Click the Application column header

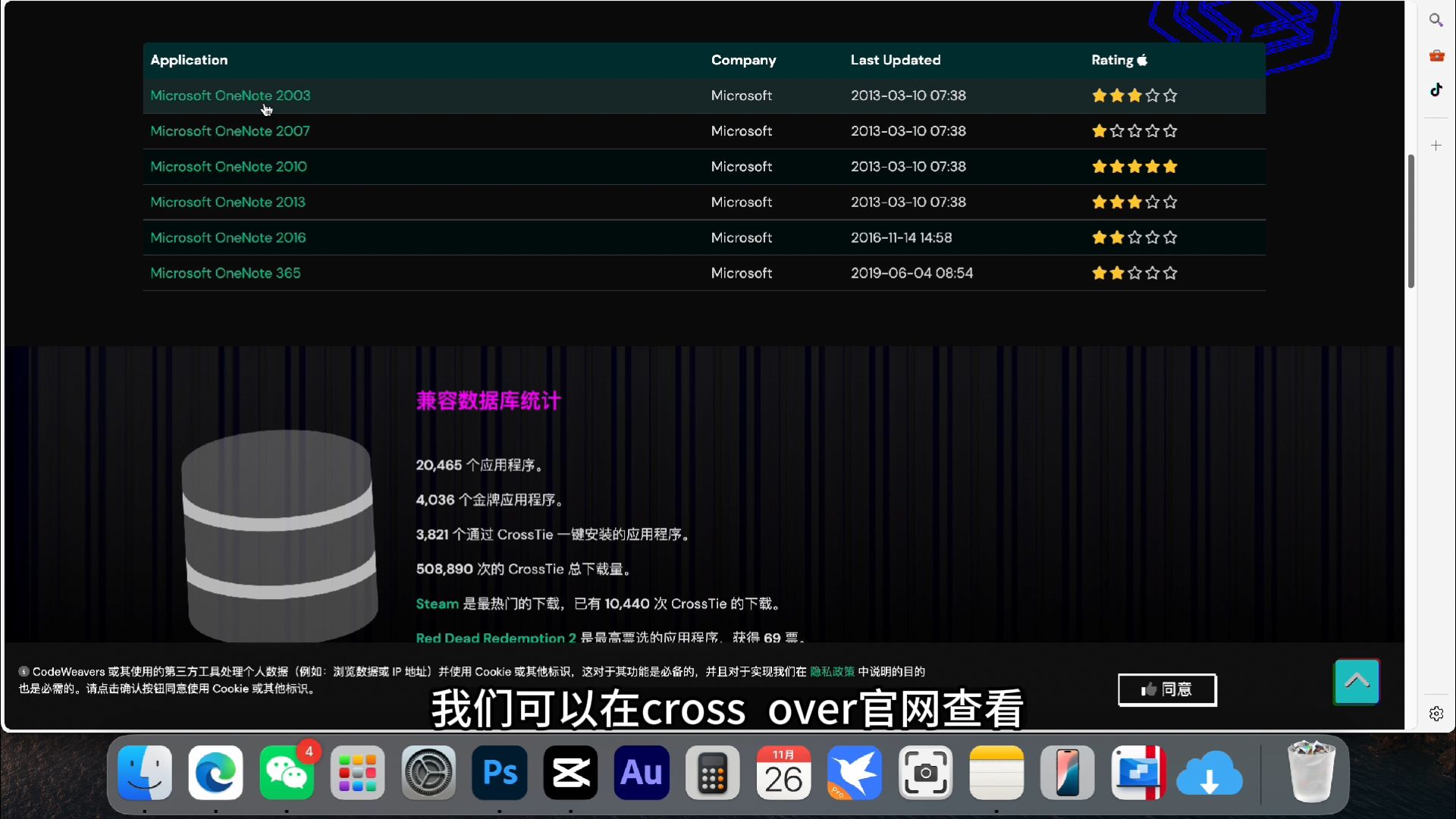pos(189,60)
